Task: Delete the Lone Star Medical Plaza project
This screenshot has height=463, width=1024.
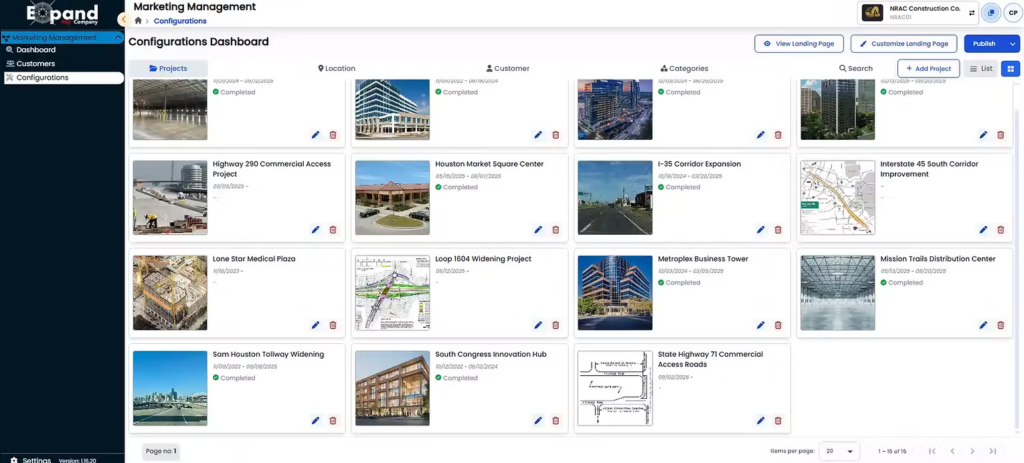Action: point(333,325)
